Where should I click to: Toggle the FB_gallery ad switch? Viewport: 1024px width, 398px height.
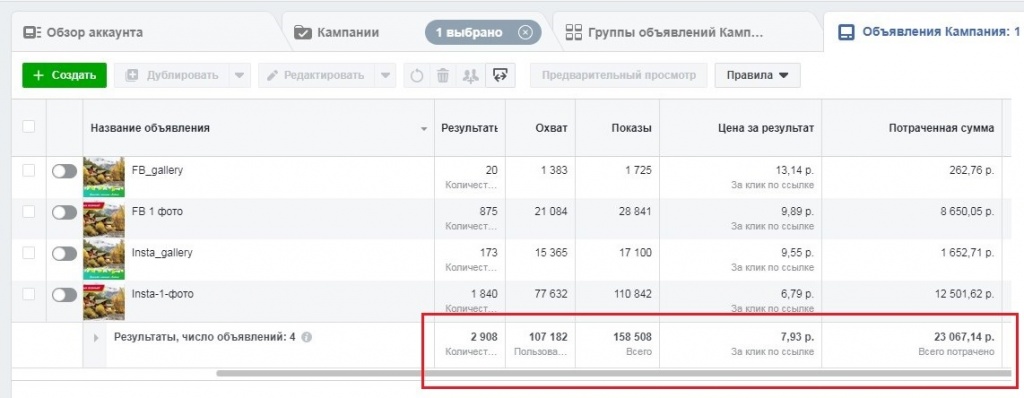(x=64, y=171)
